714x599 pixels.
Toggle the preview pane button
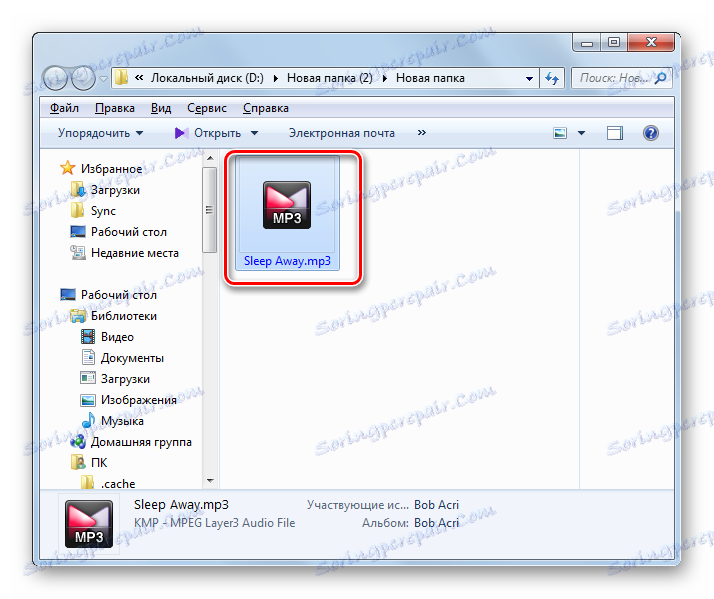pos(615,133)
